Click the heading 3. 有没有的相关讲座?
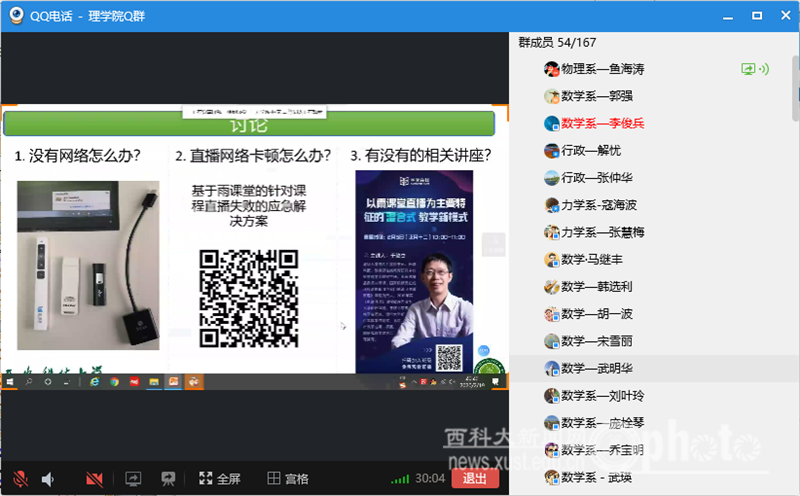This screenshot has height=496, width=800. coord(421,156)
